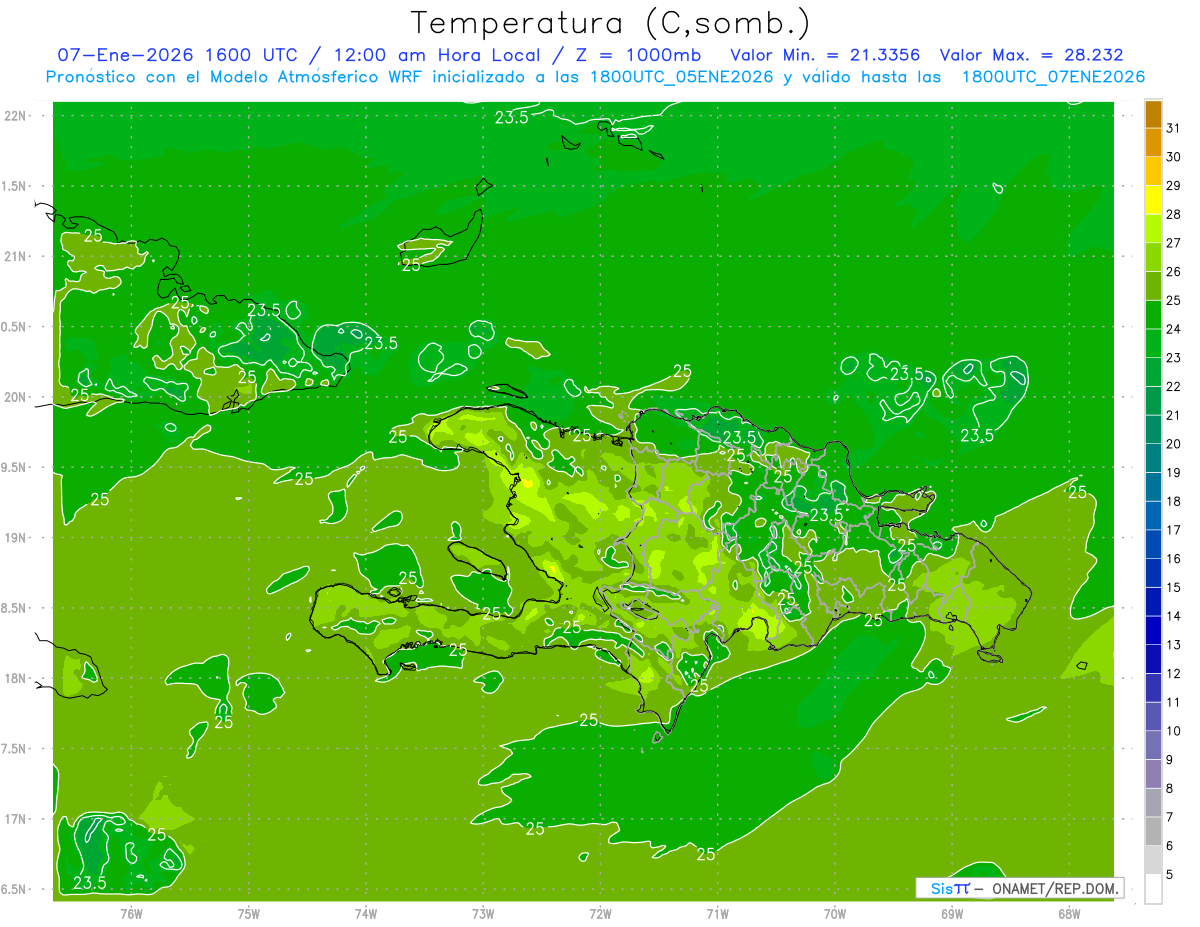Click the 68W longitude axis label

click(x=1069, y=913)
